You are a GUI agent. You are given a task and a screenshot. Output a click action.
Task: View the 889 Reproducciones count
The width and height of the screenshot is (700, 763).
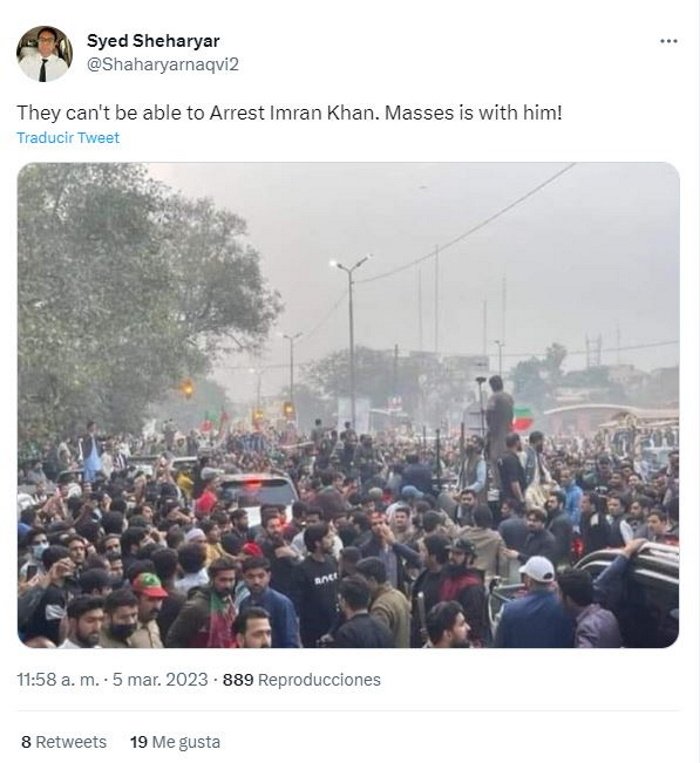[302, 679]
